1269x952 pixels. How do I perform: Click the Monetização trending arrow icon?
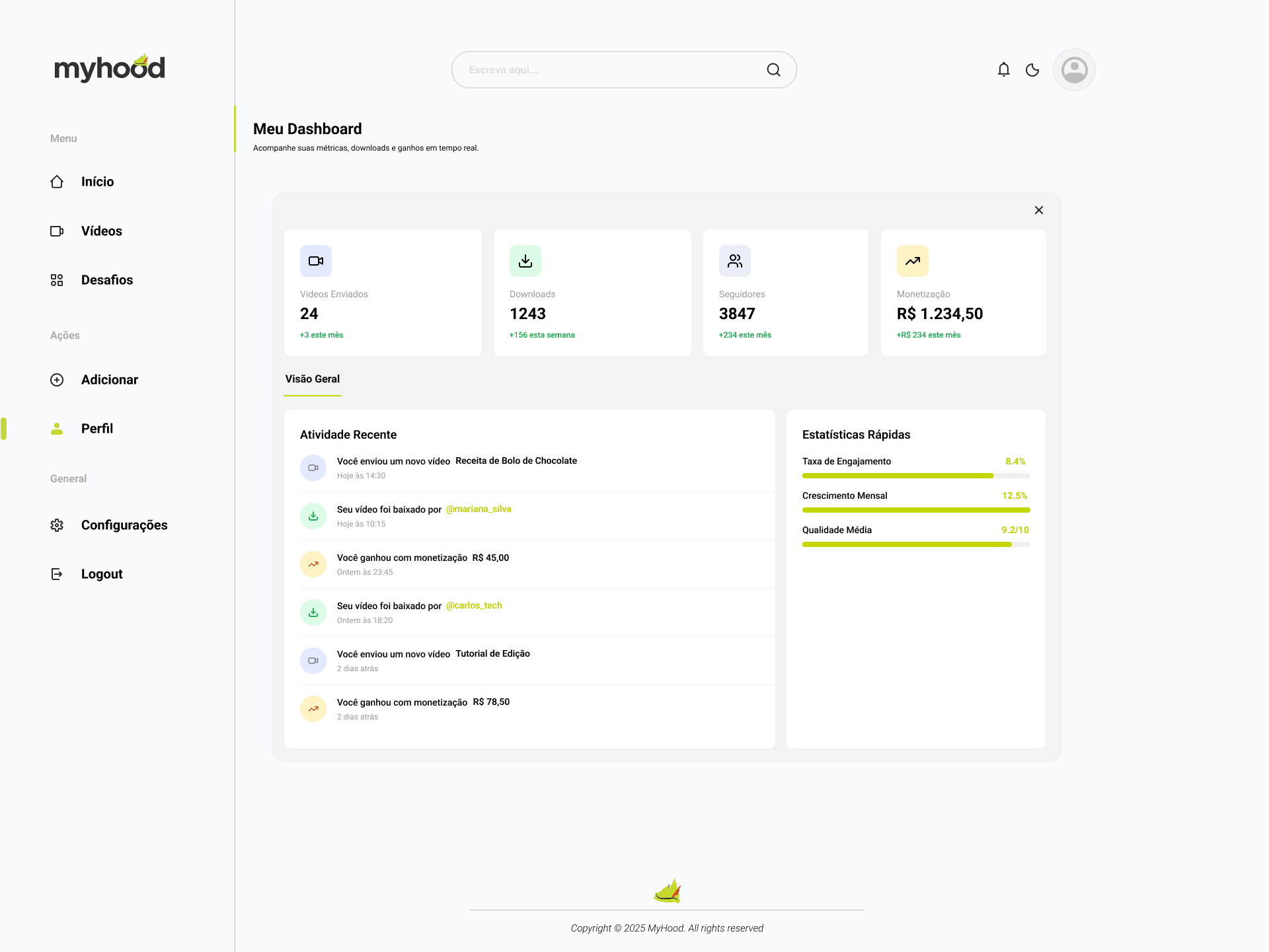(913, 261)
